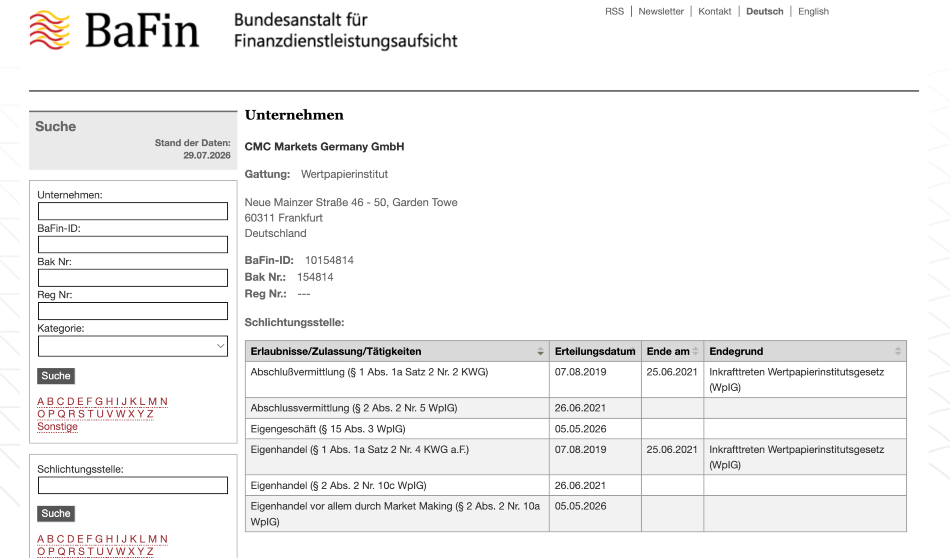Click the Stand der Daten date 29.07.2026
The image size is (950, 558).
(x=207, y=156)
